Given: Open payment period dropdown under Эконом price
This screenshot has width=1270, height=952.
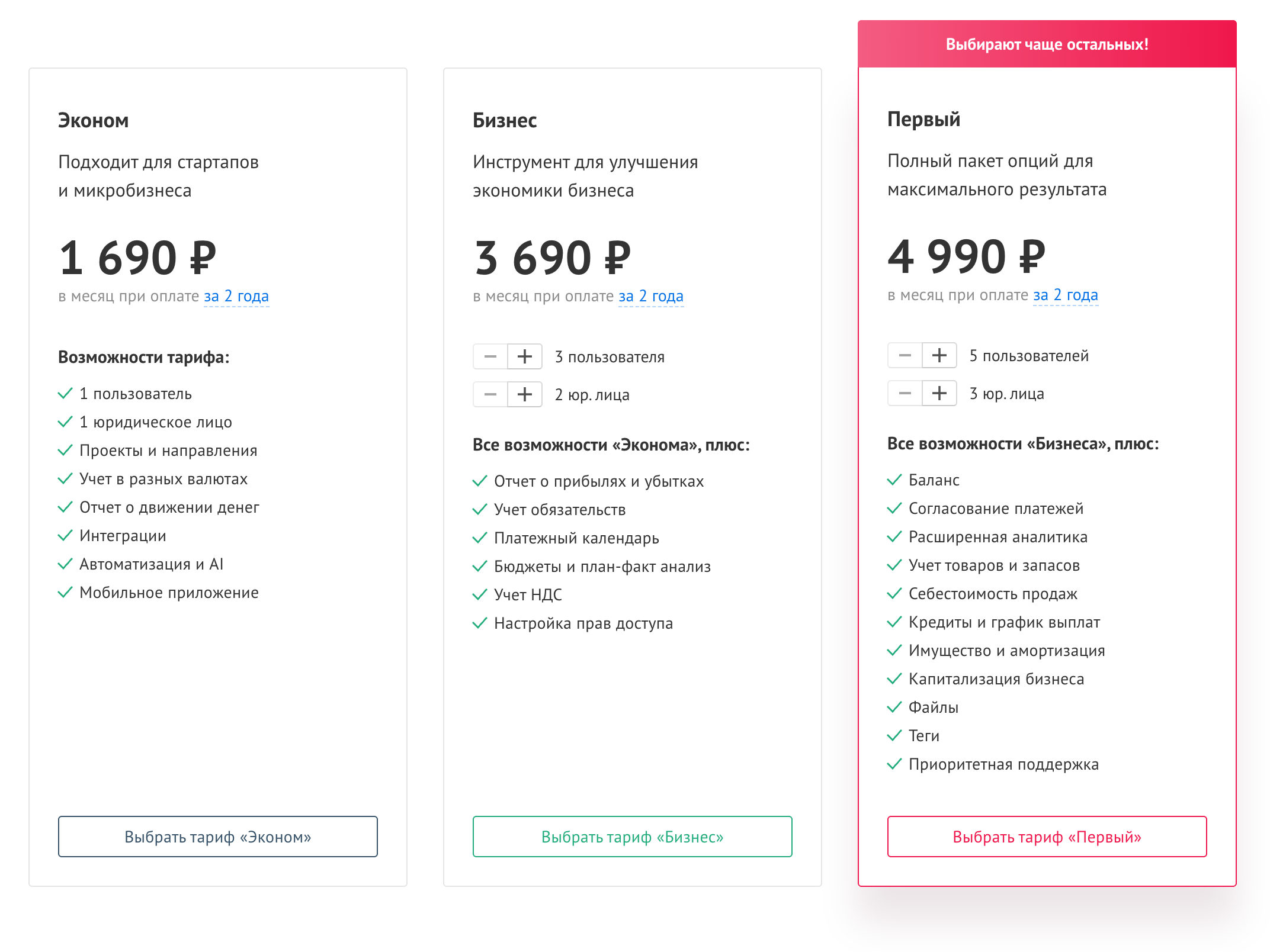Looking at the screenshot, I should 236,296.
